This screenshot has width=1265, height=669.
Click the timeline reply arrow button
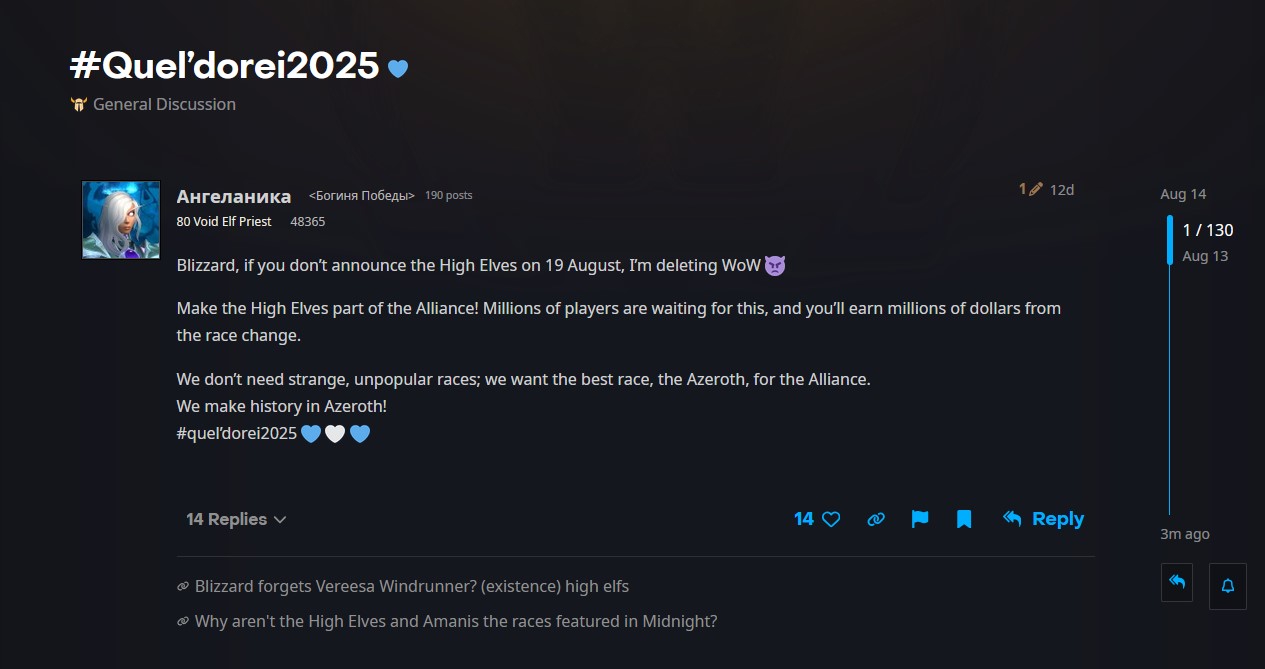point(1177,582)
